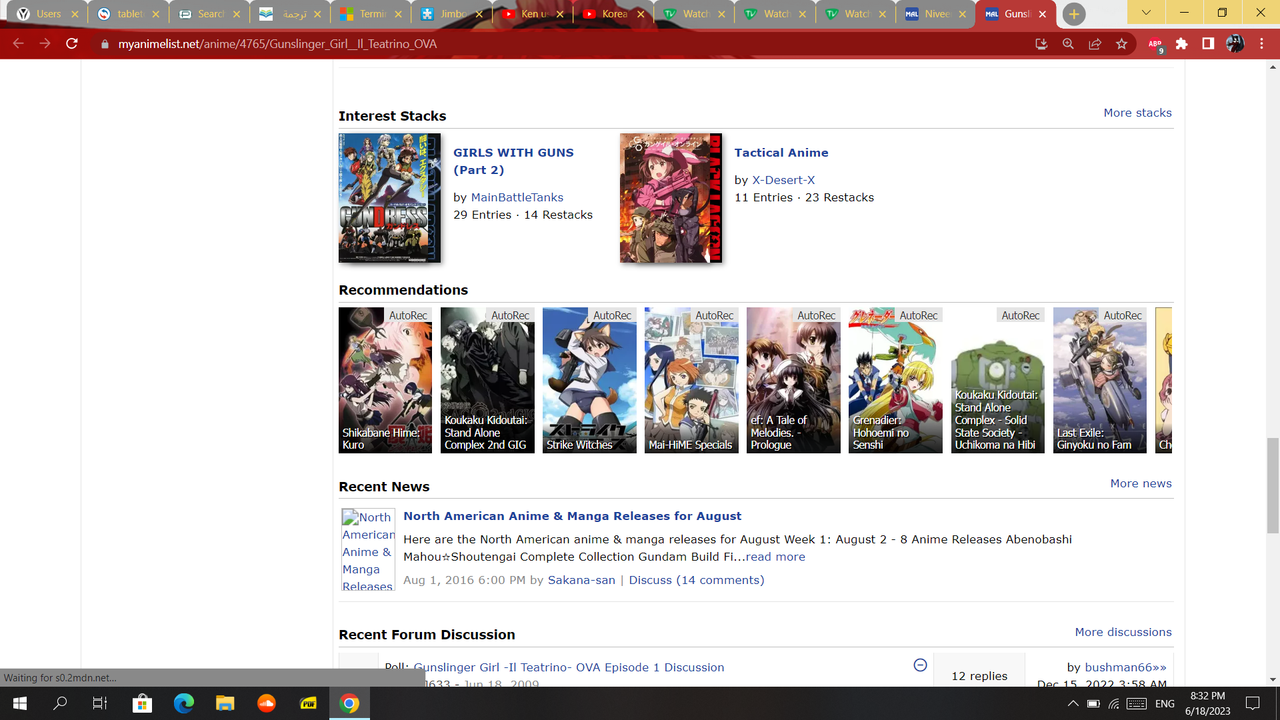Open ef: A Tale of Melodies Prologue recommendation
Image resolution: width=1280 pixels, height=720 pixels.
(793, 380)
